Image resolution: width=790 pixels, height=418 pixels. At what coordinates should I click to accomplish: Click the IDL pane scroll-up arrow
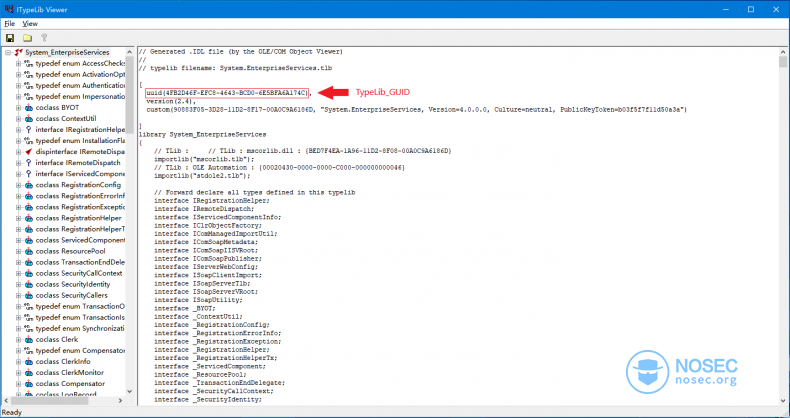[783, 52]
